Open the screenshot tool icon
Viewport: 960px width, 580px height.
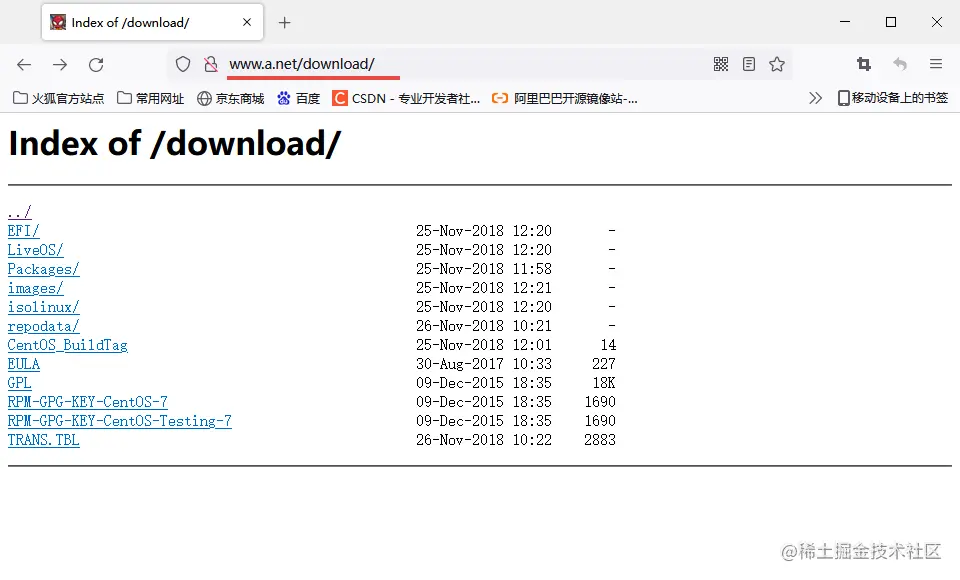[x=863, y=63]
